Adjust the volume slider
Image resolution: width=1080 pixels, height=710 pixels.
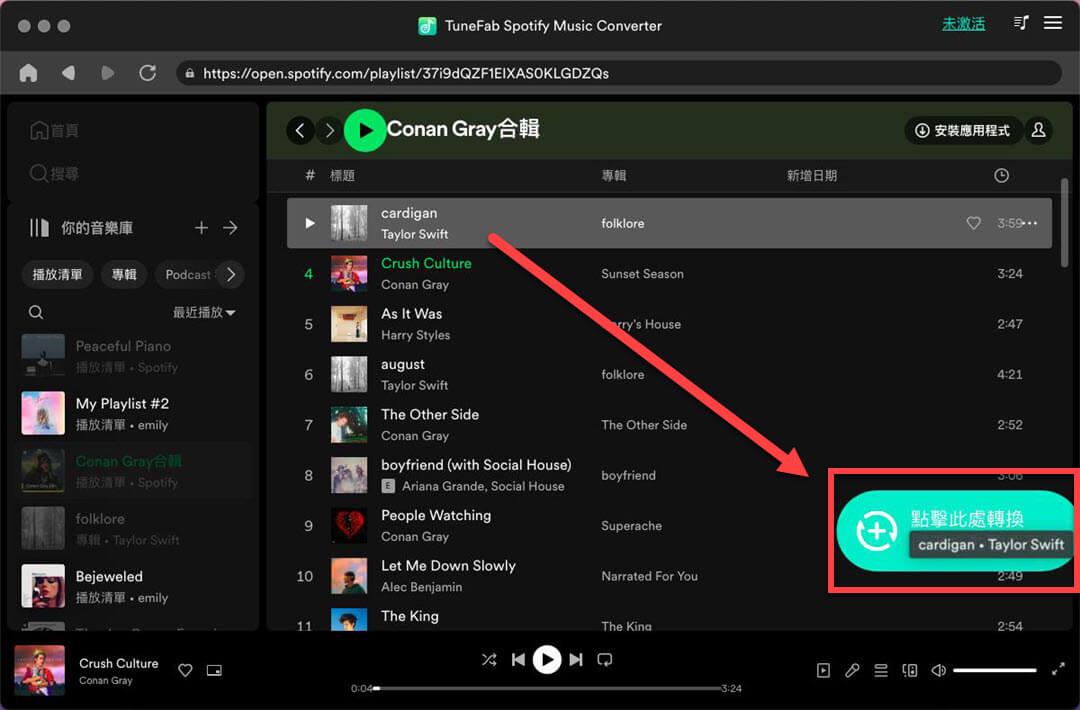(995, 670)
